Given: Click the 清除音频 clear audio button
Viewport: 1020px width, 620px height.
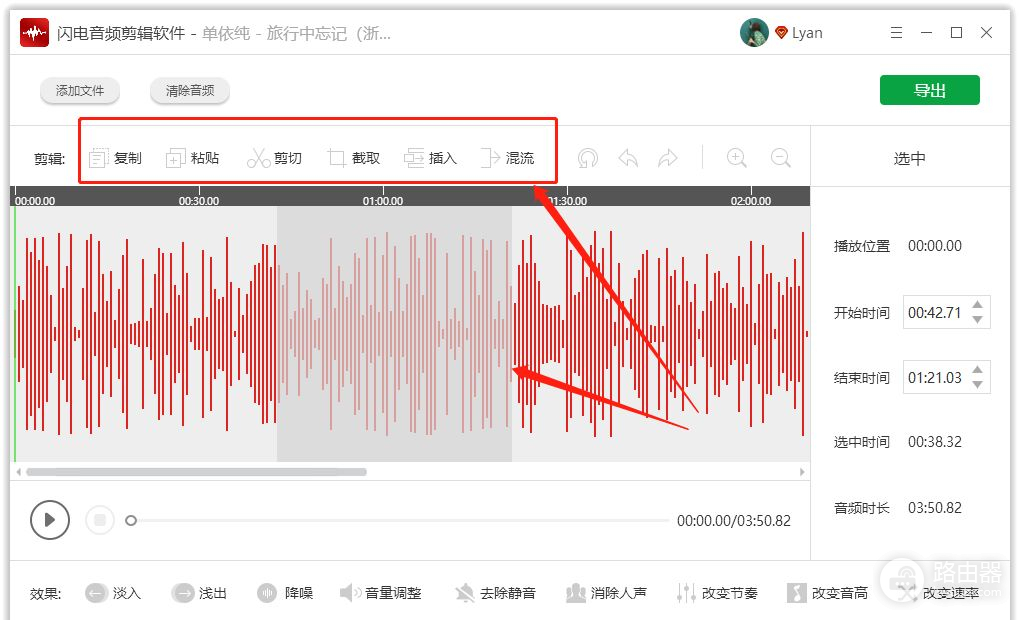Looking at the screenshot, I should pos(190,90).
